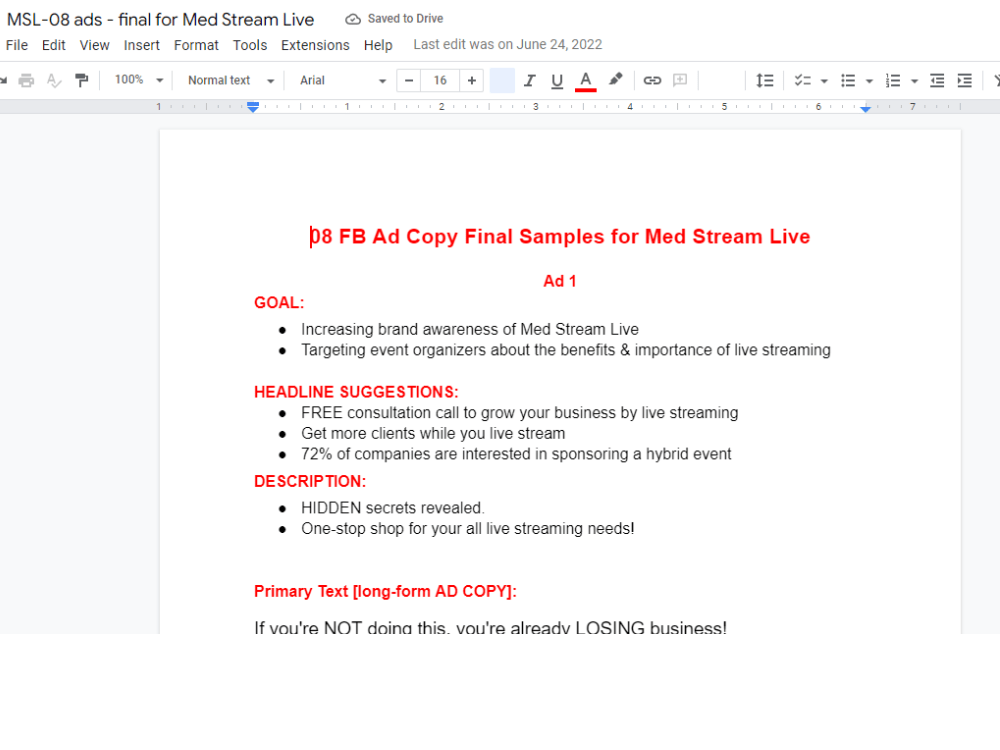Click bullet FREE consultation call line
Viewport: 1000px width, 750px height.
(520, 413)
